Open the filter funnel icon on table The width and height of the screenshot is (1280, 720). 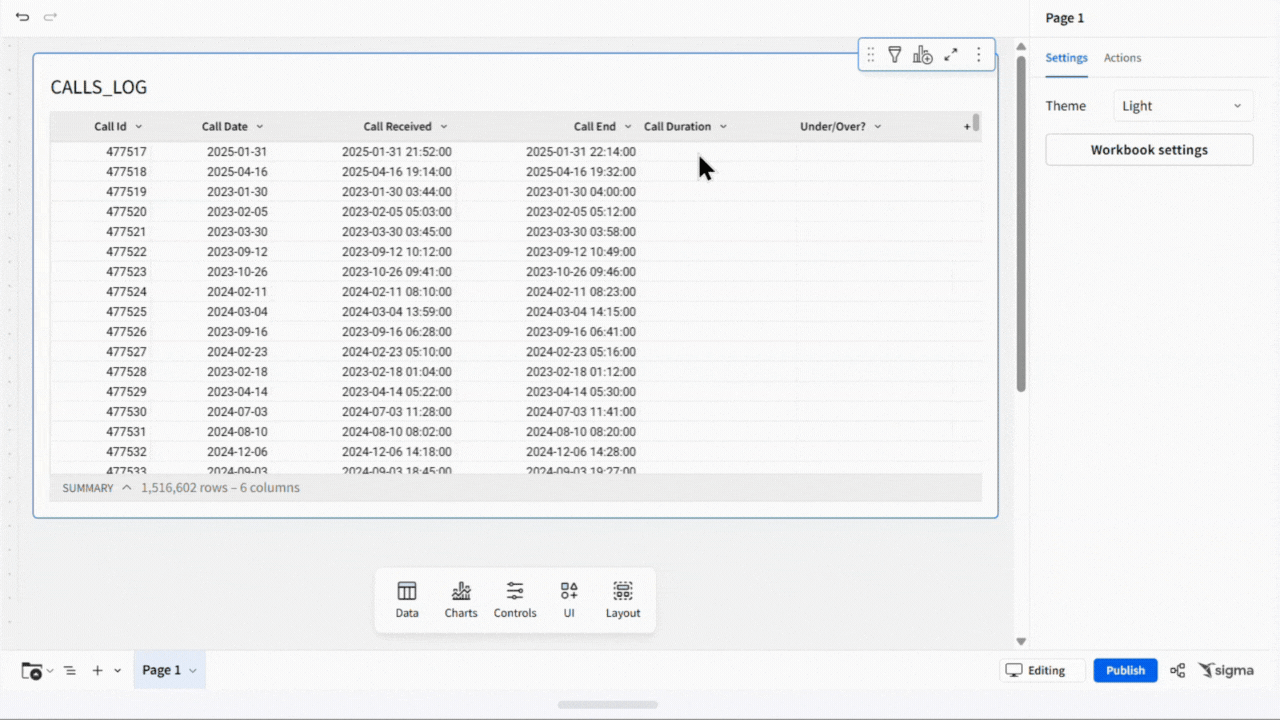pos(895,55)
